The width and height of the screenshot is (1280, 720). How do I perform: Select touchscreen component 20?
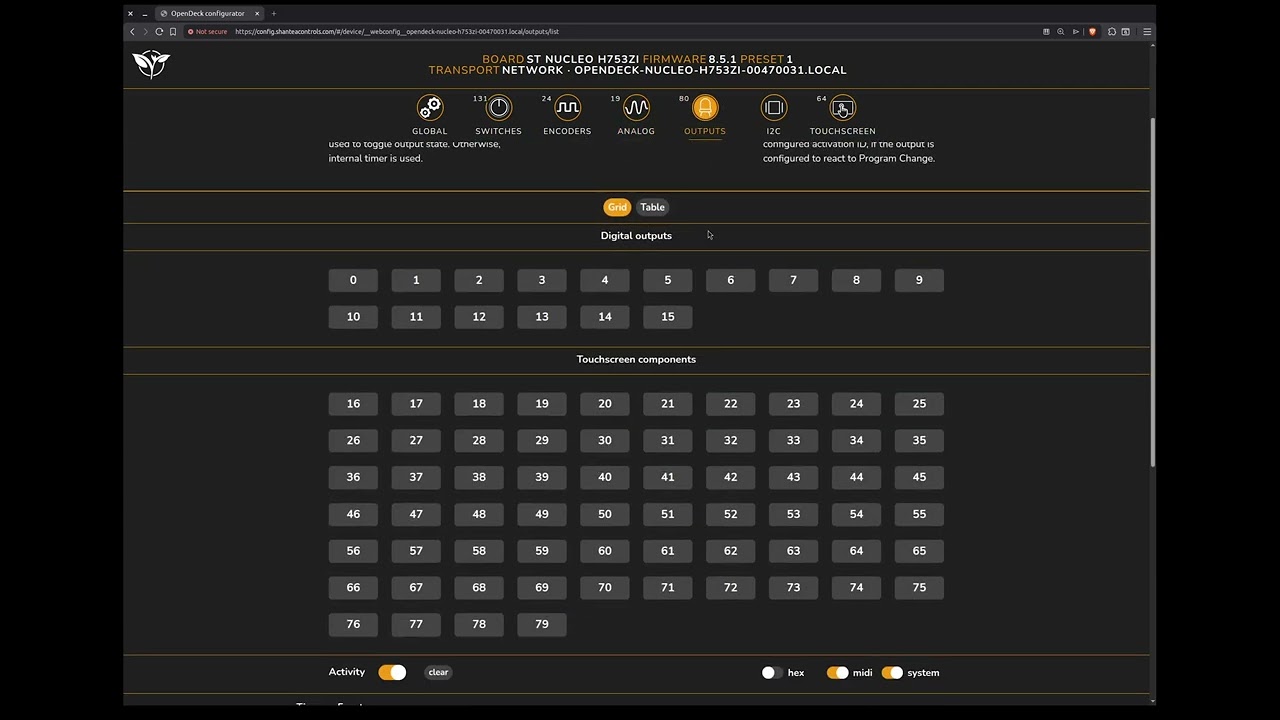pos(605,404)
